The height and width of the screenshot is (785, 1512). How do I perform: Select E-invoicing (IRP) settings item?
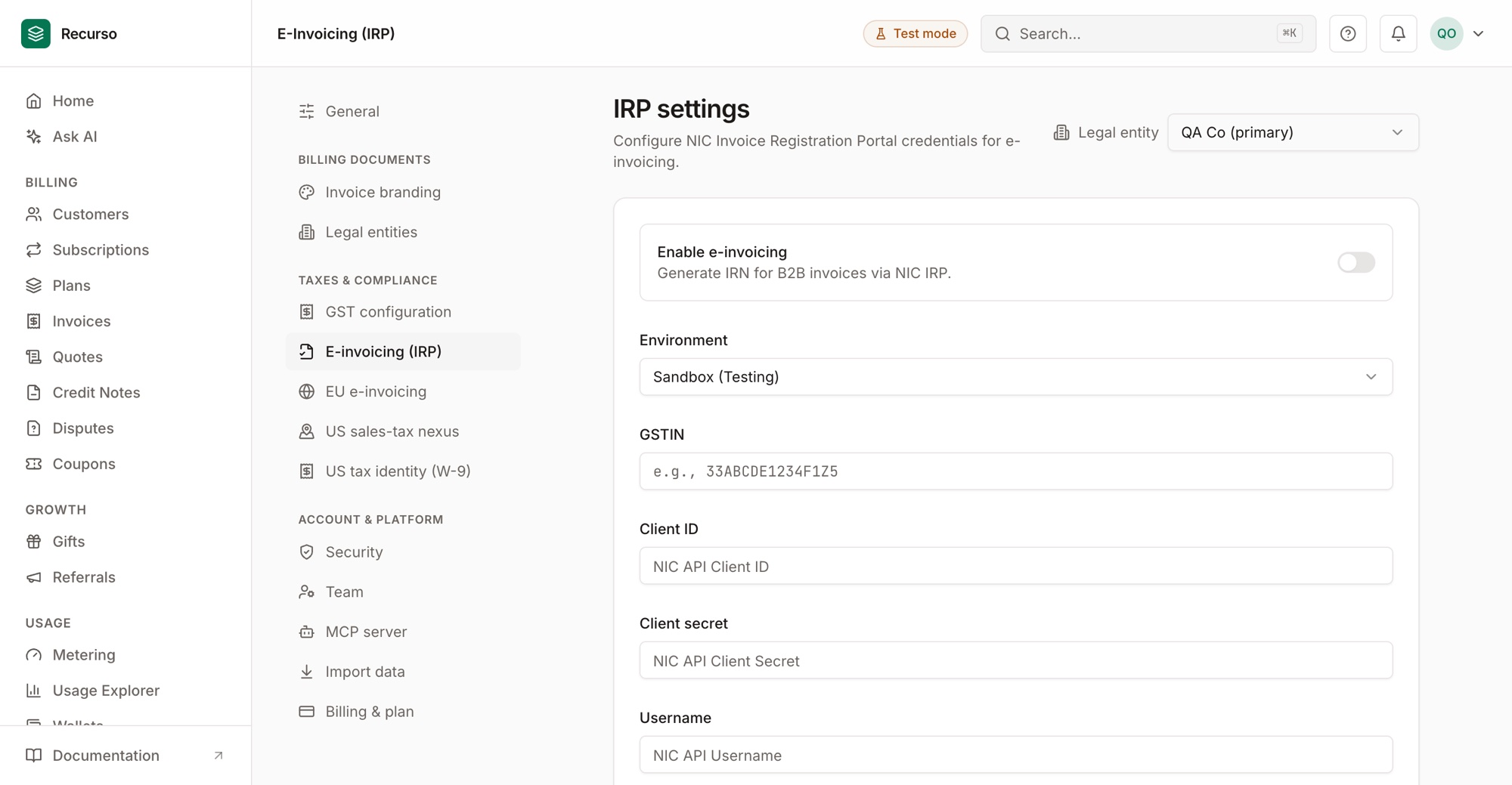click(x=403, y=351)
